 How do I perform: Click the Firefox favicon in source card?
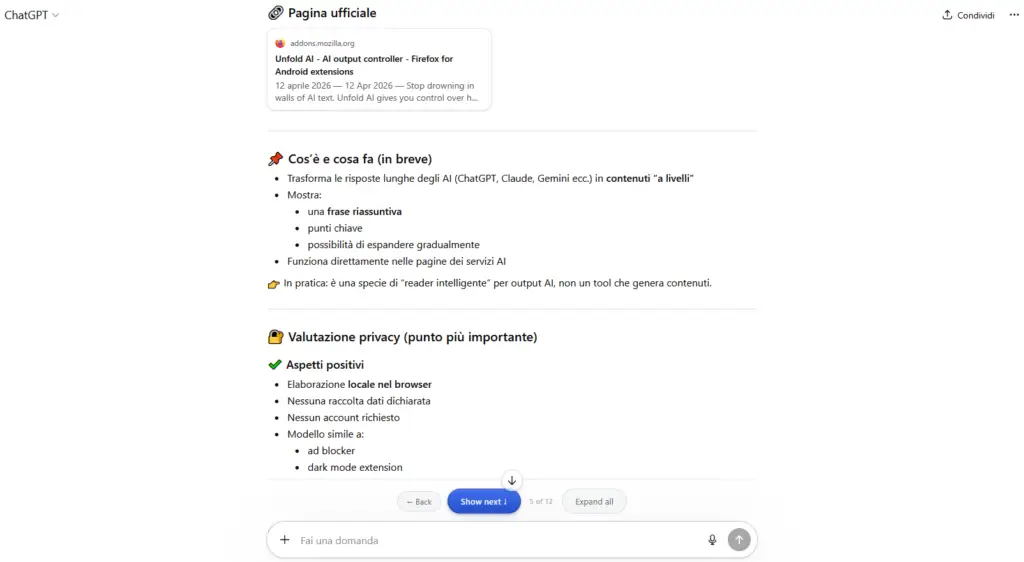(280, 43)
